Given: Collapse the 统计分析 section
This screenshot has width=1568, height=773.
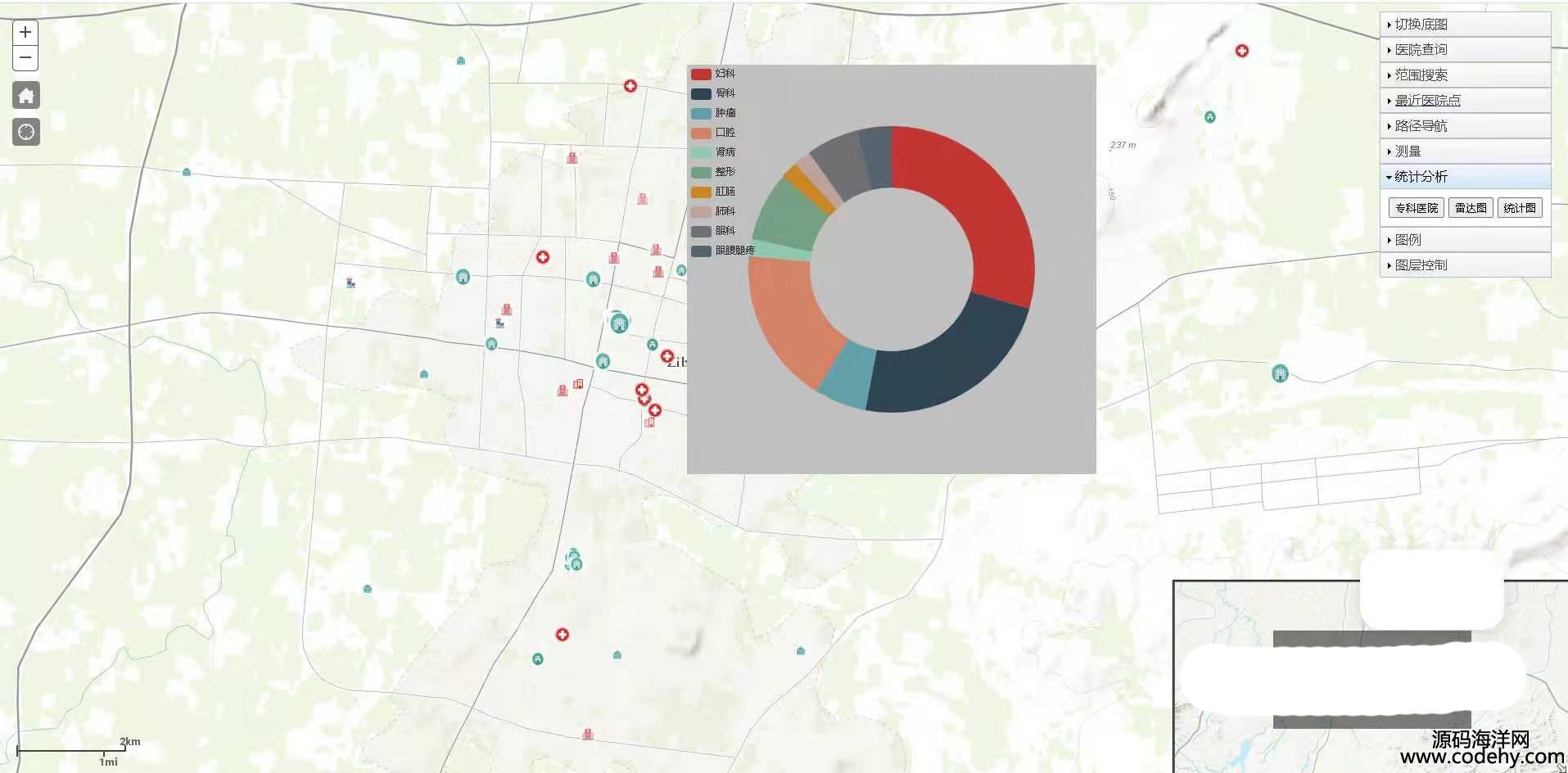Looking at the screenshot, I should coord(1421,177).
